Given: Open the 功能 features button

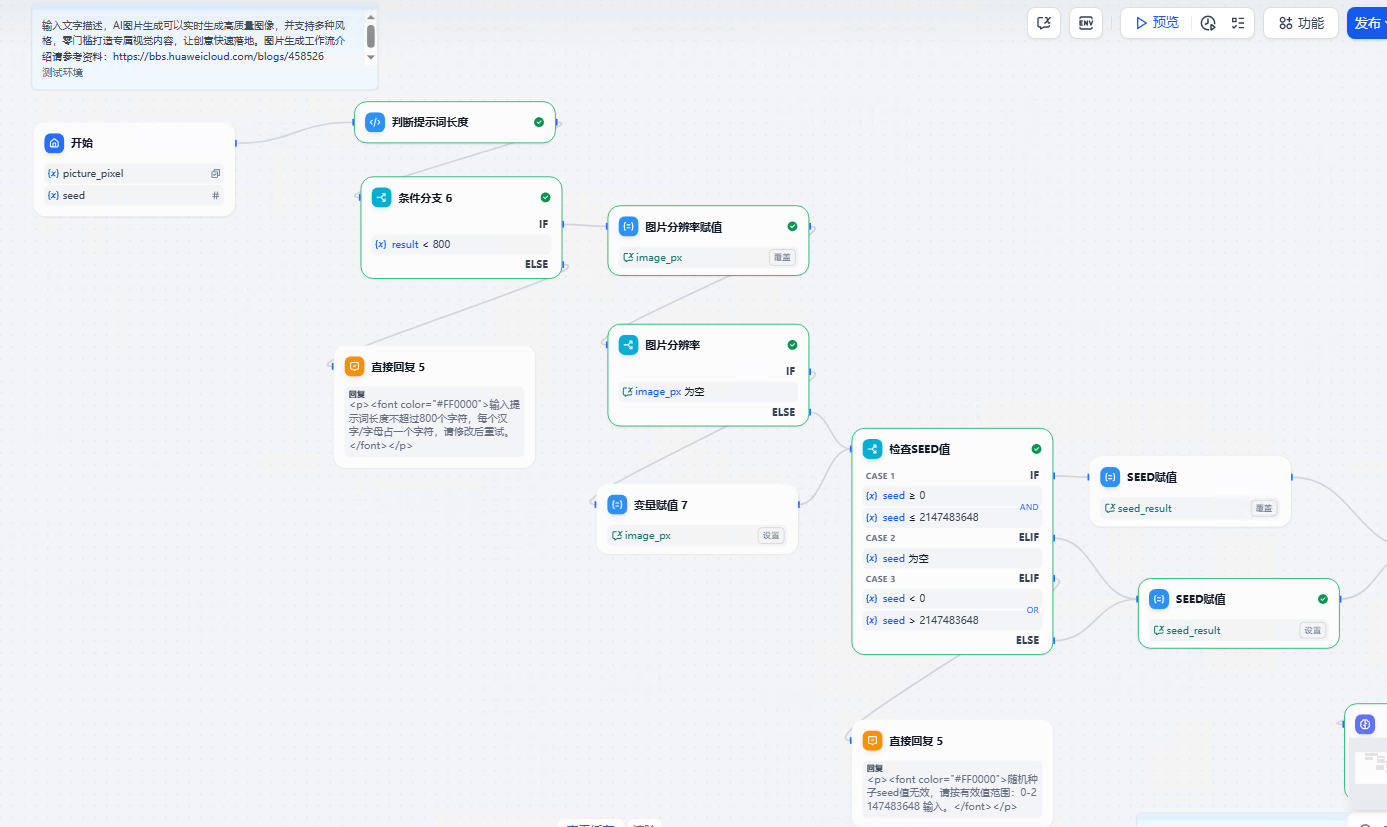Looking at the screenshot, I should (1300, 23).
